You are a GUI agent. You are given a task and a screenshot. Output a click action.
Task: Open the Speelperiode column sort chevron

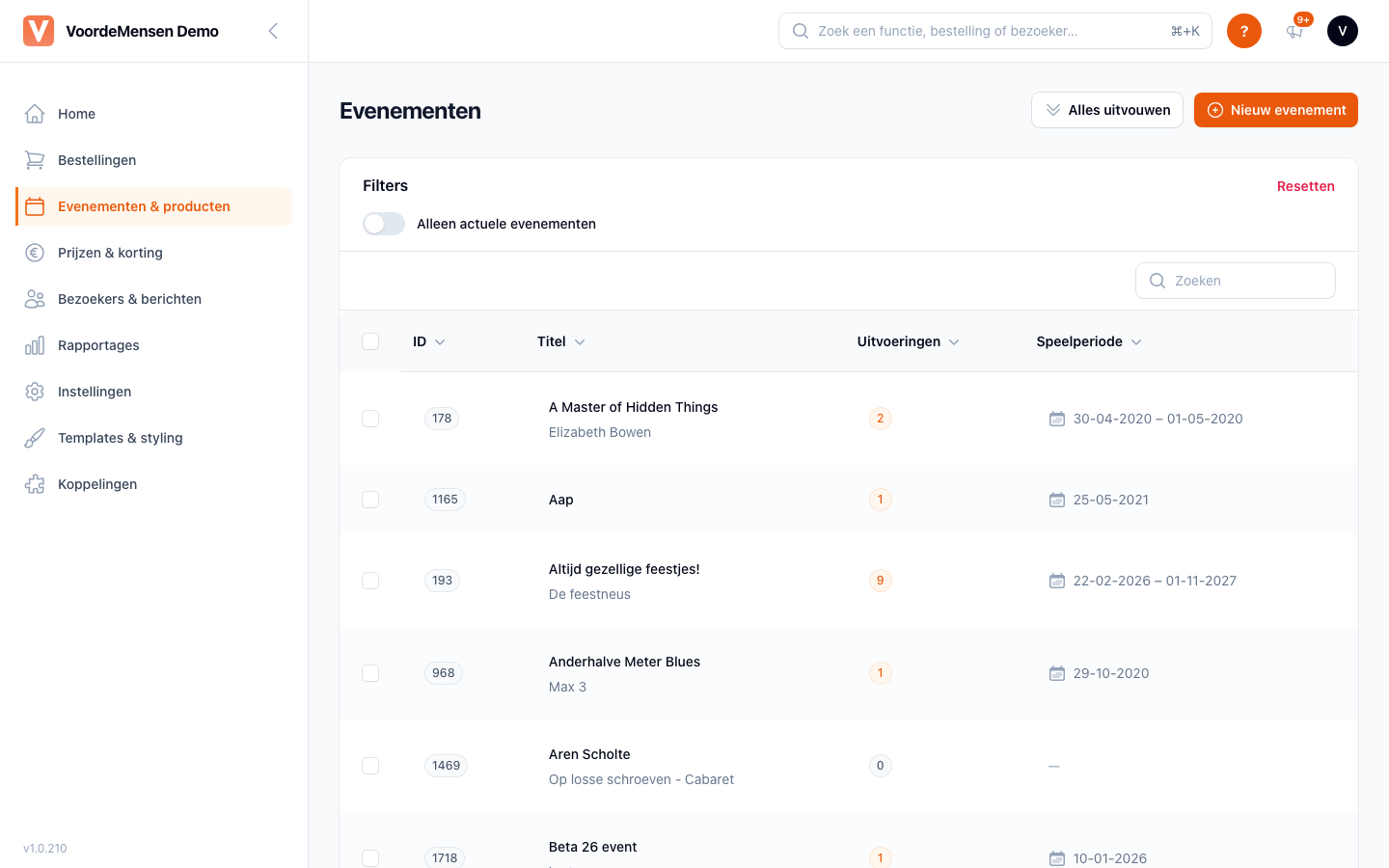[1136, 342]
